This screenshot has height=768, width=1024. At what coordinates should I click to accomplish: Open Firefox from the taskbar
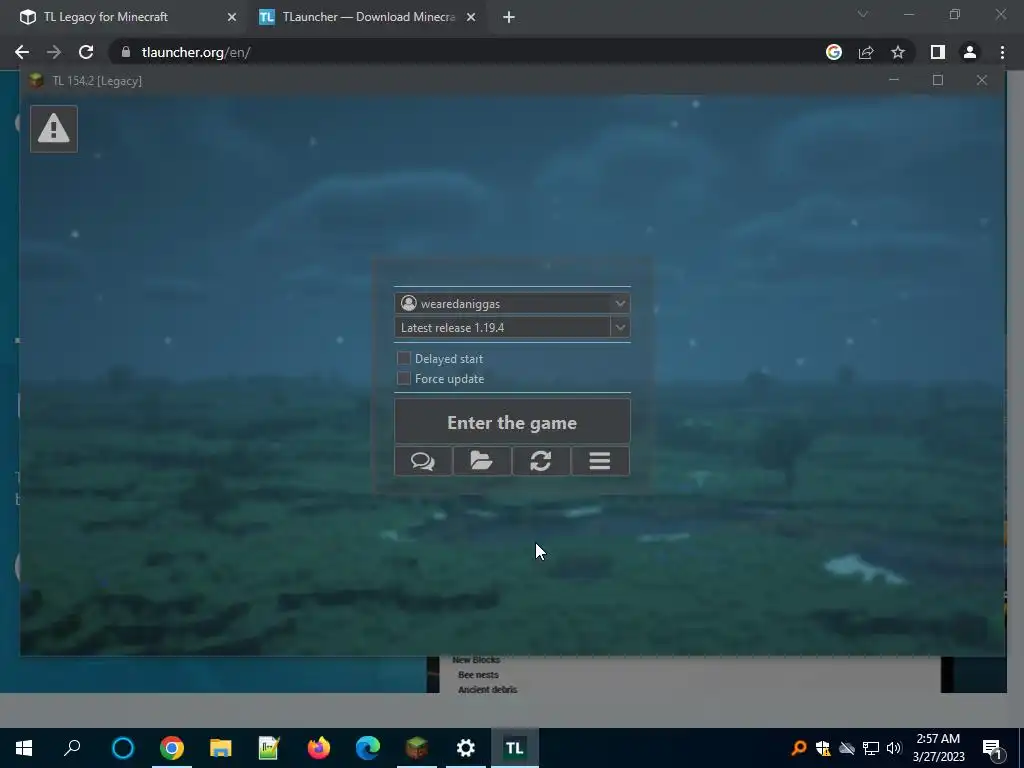pyautogui.click(x=319, y=748)
